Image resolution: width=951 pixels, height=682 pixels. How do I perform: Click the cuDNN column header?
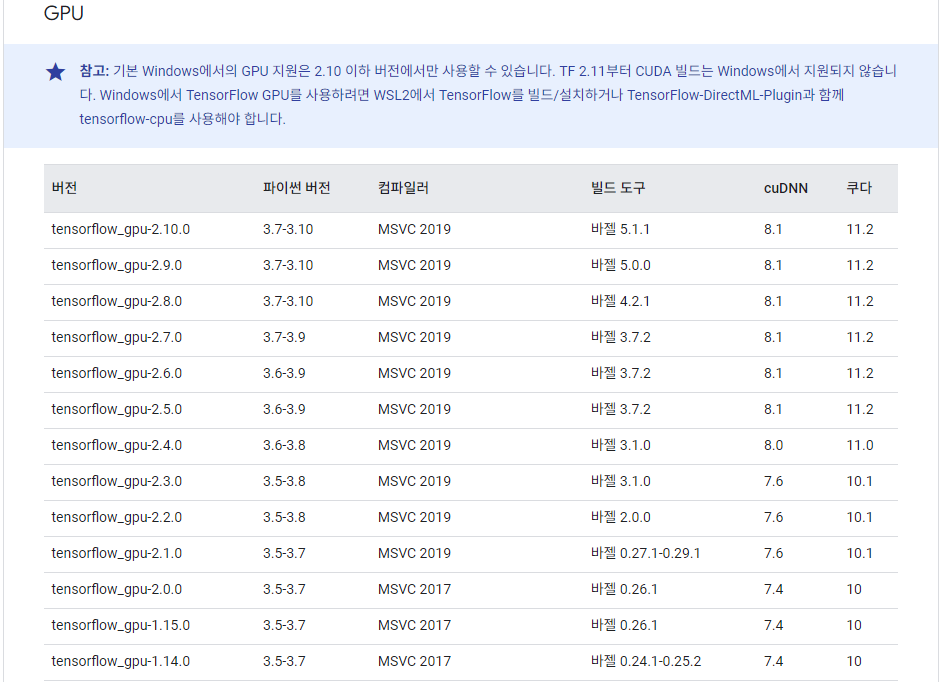point(785,188)
